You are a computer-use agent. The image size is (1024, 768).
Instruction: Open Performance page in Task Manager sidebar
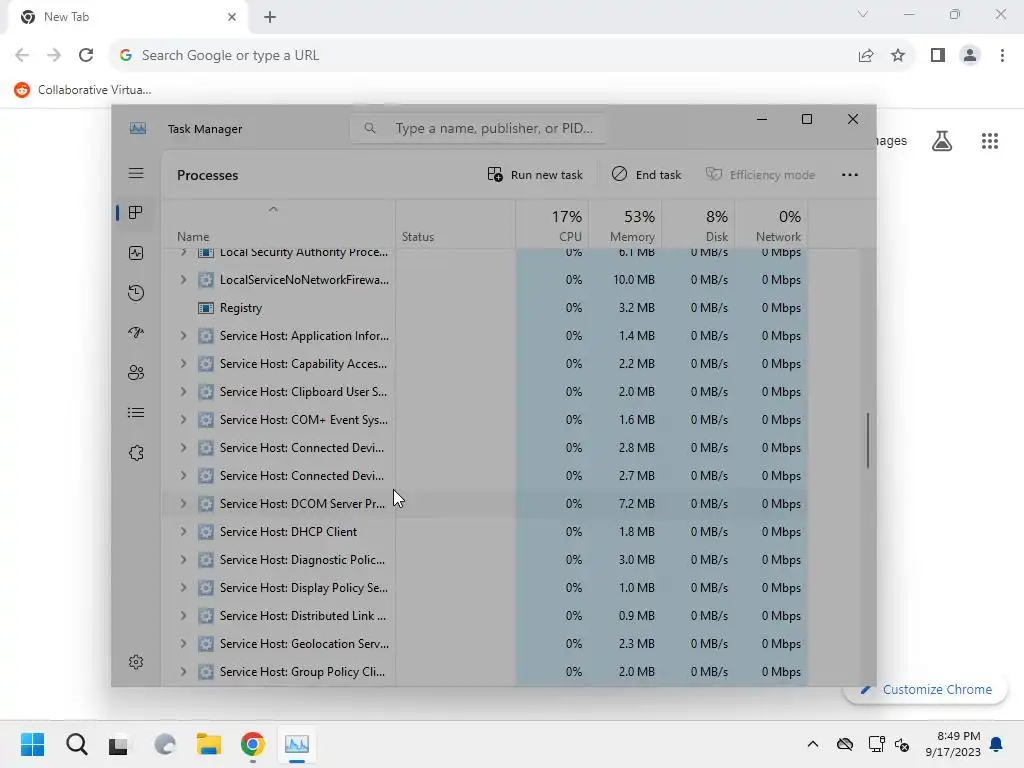[x=136, y=253]
